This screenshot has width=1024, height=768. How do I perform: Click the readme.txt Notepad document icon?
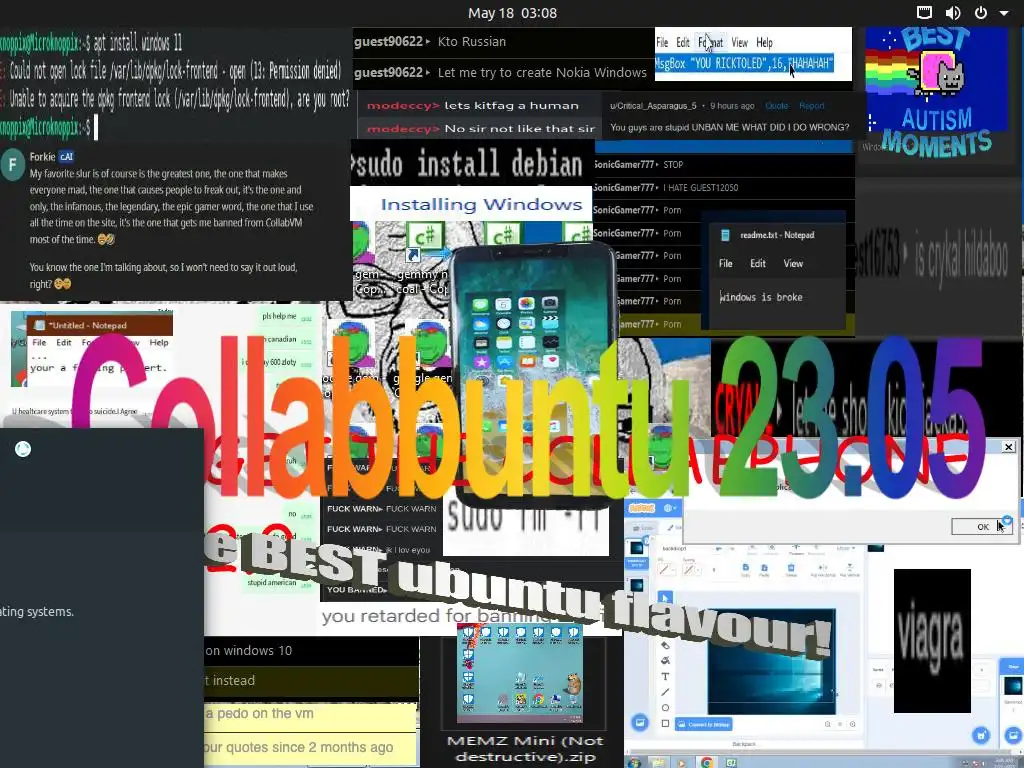[x=724, y=235]
